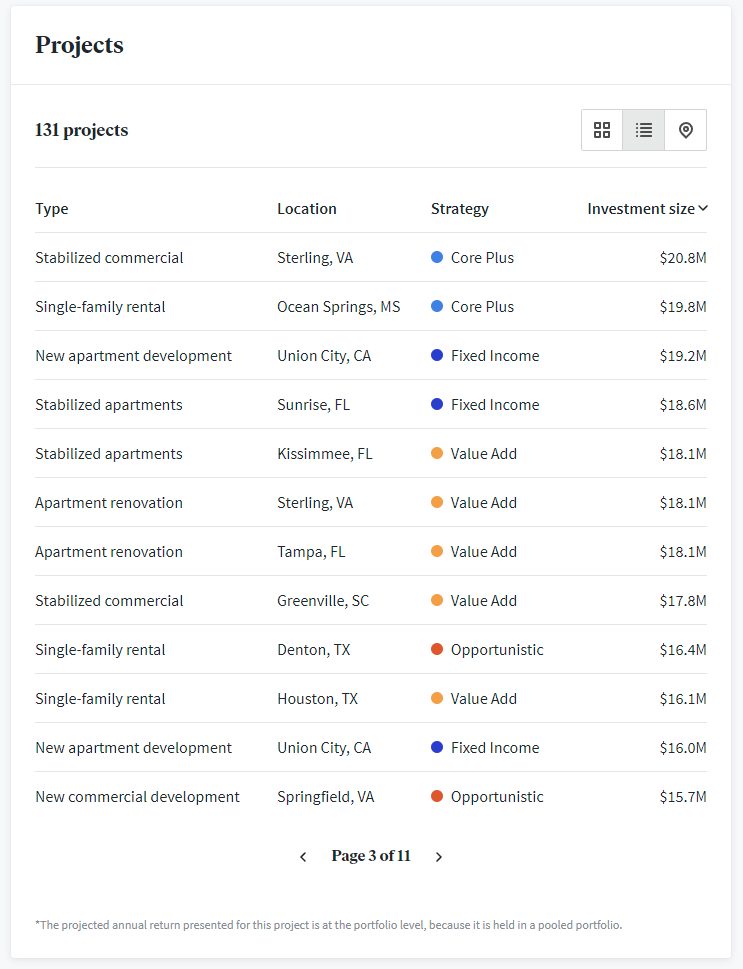
Task: Click the orange Value Add dot for Kissimmee, FL
Action: tap(436, 453)
